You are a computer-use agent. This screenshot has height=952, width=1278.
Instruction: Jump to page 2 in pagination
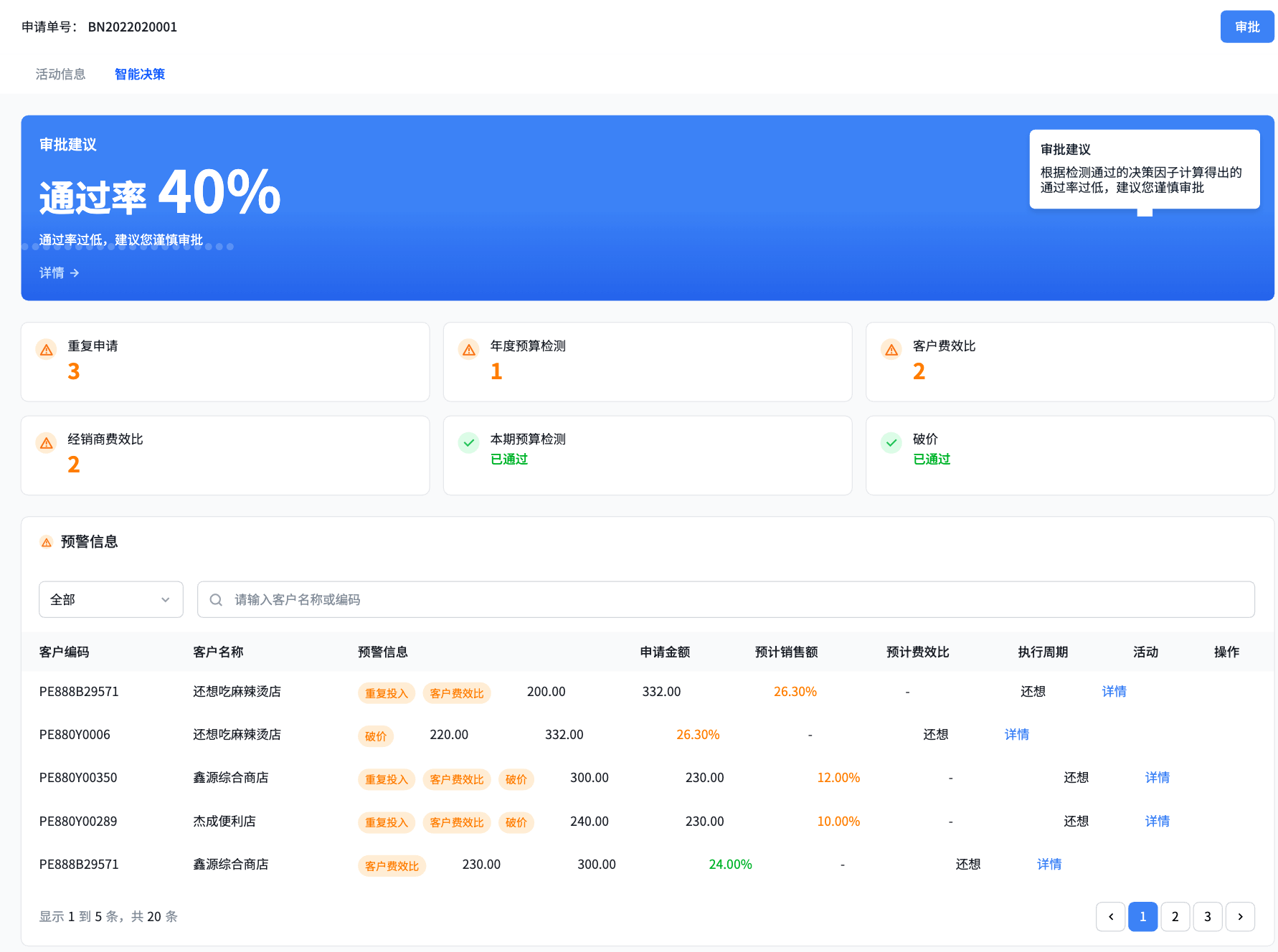coord(1175,916)
